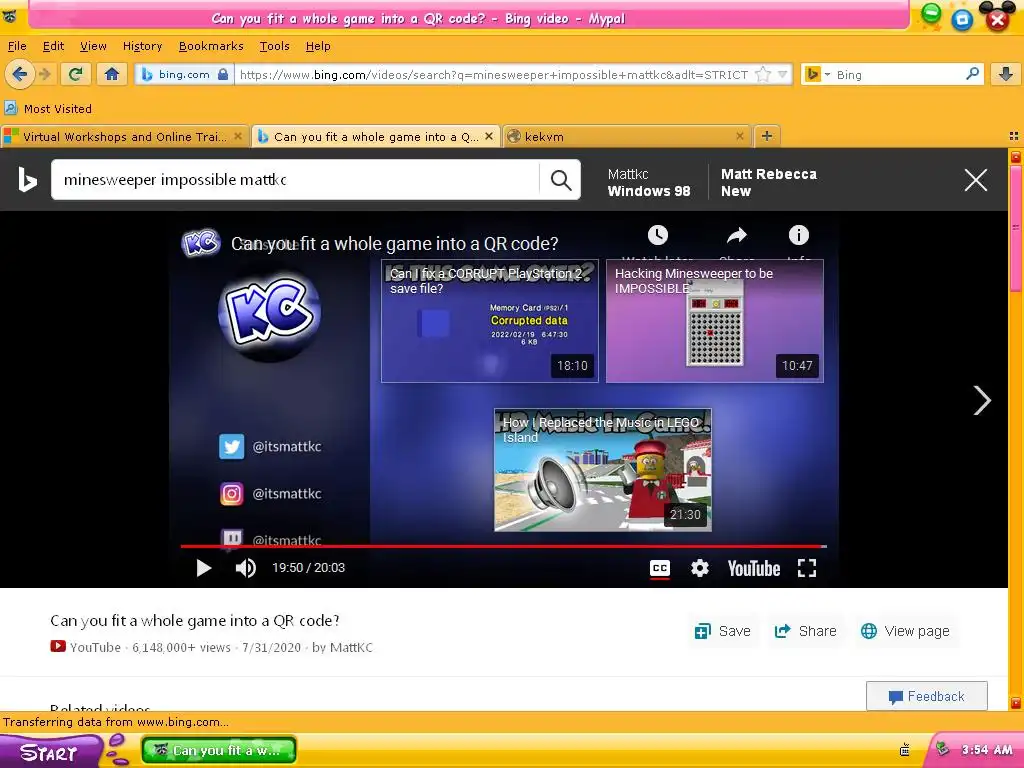Click the Instagram icon beside @itsmattkc
The width and height of the screenshot is (1024, 768).
click(x=231, y=494)
